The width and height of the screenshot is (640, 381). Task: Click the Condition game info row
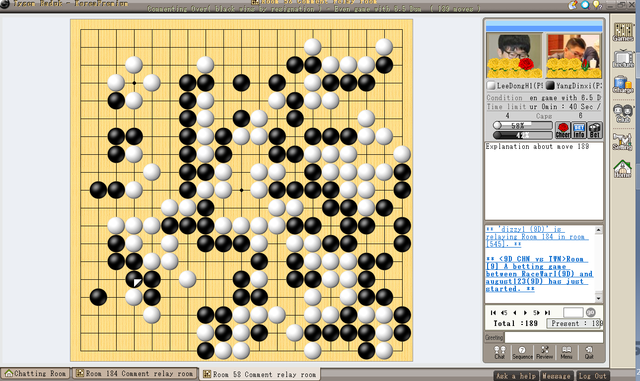click(x=544, y=98)
